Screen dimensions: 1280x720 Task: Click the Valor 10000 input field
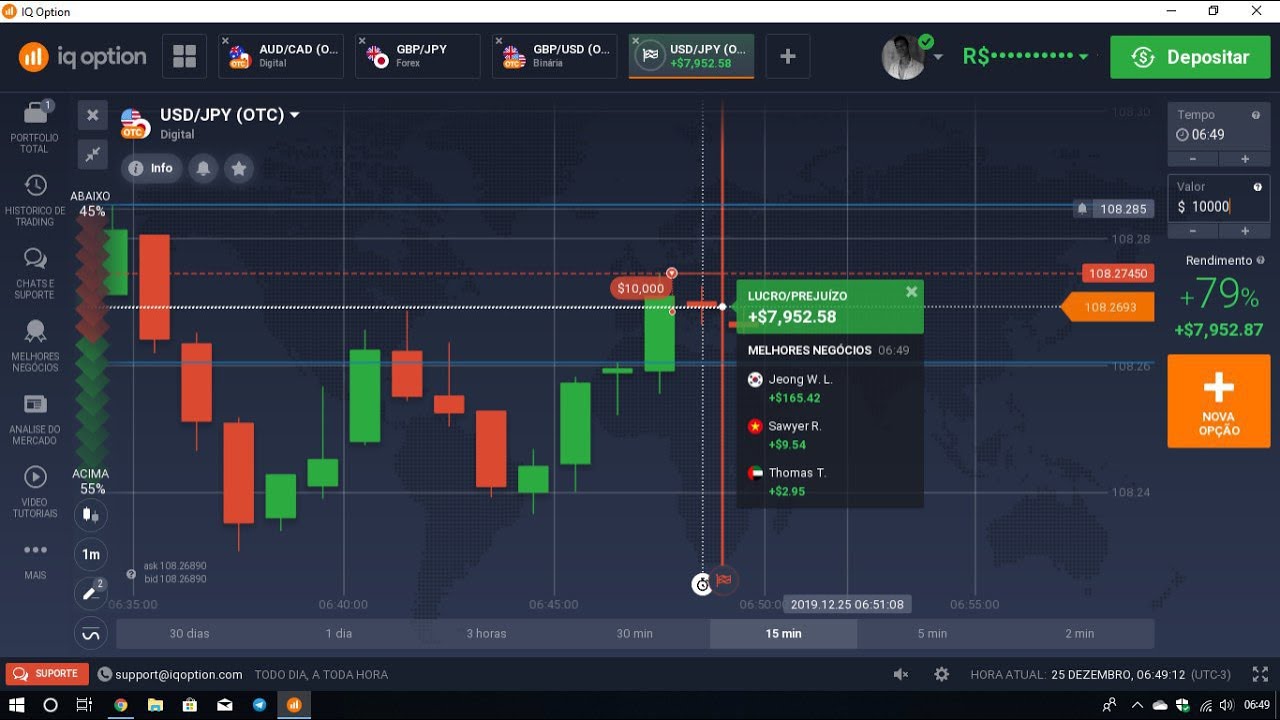tap(1218, 199)
